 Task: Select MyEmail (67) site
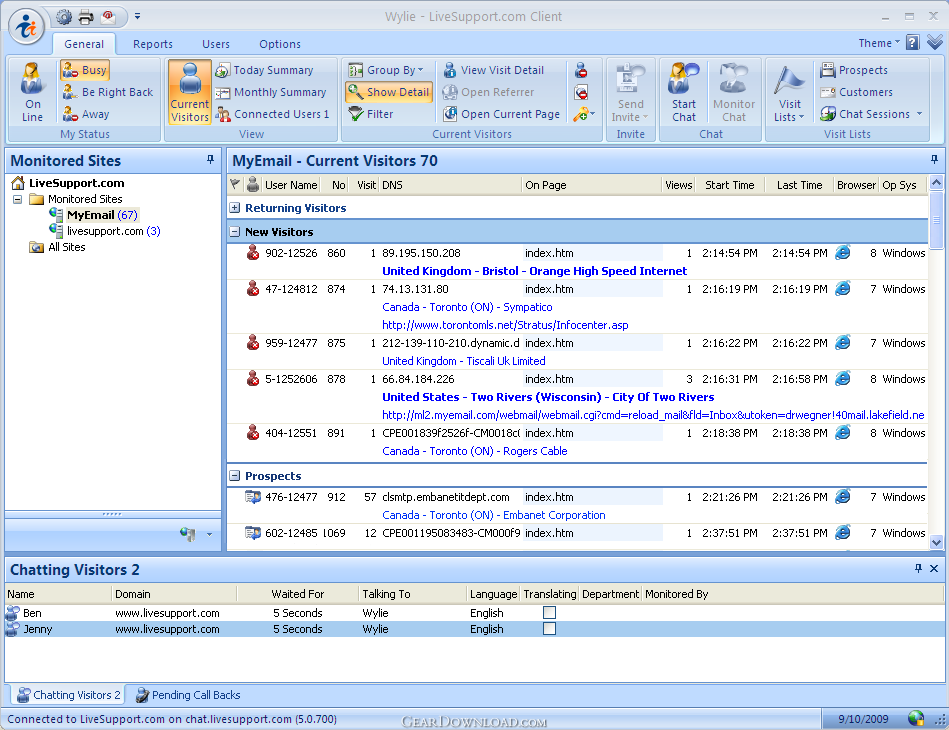coord(102,215)
